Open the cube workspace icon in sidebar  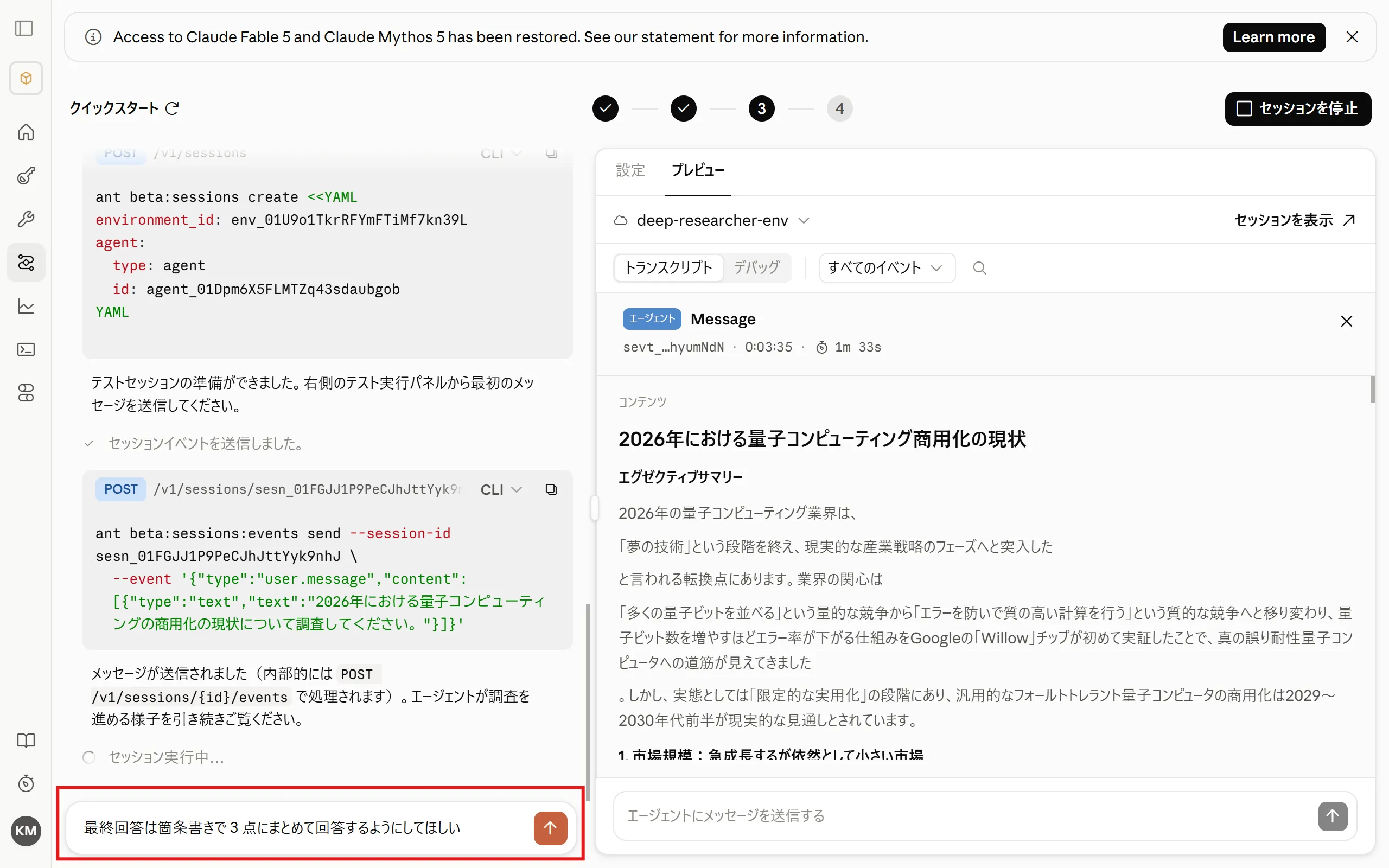coord(26,78)
